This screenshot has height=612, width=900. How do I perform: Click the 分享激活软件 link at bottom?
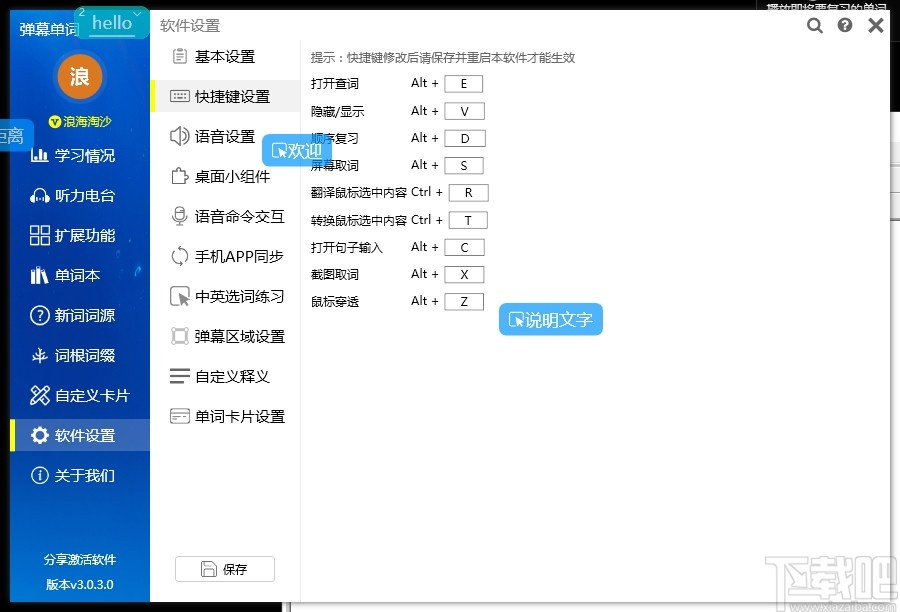click(x=79, y=559)
